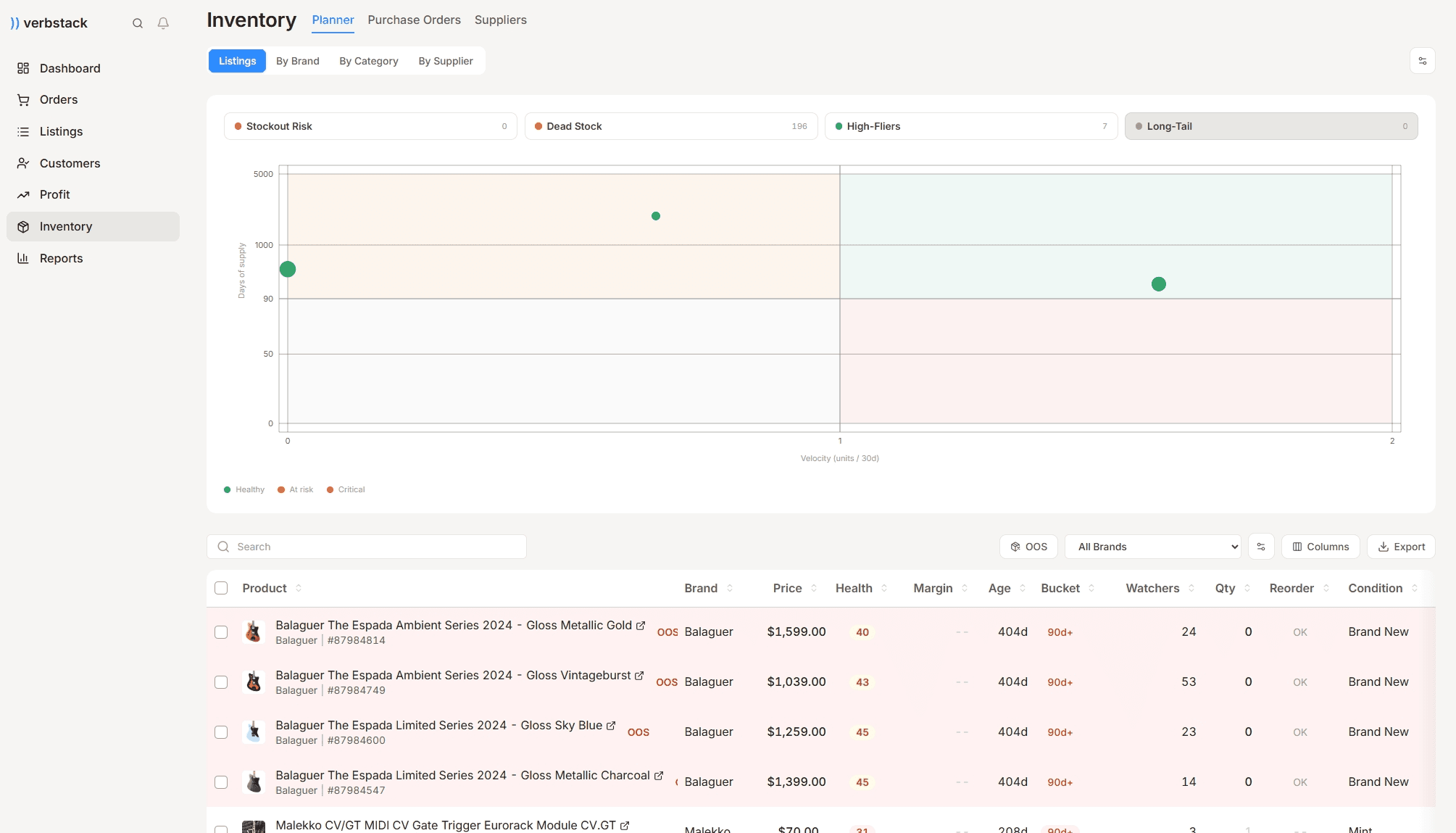Click the Export button

click(x=1401, y=547)
